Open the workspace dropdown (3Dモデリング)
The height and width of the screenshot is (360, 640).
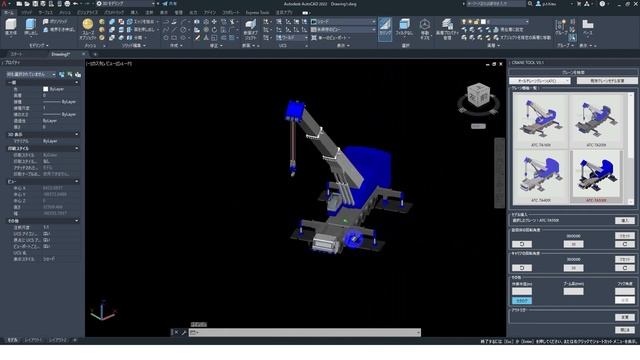(x=125, y=4)
